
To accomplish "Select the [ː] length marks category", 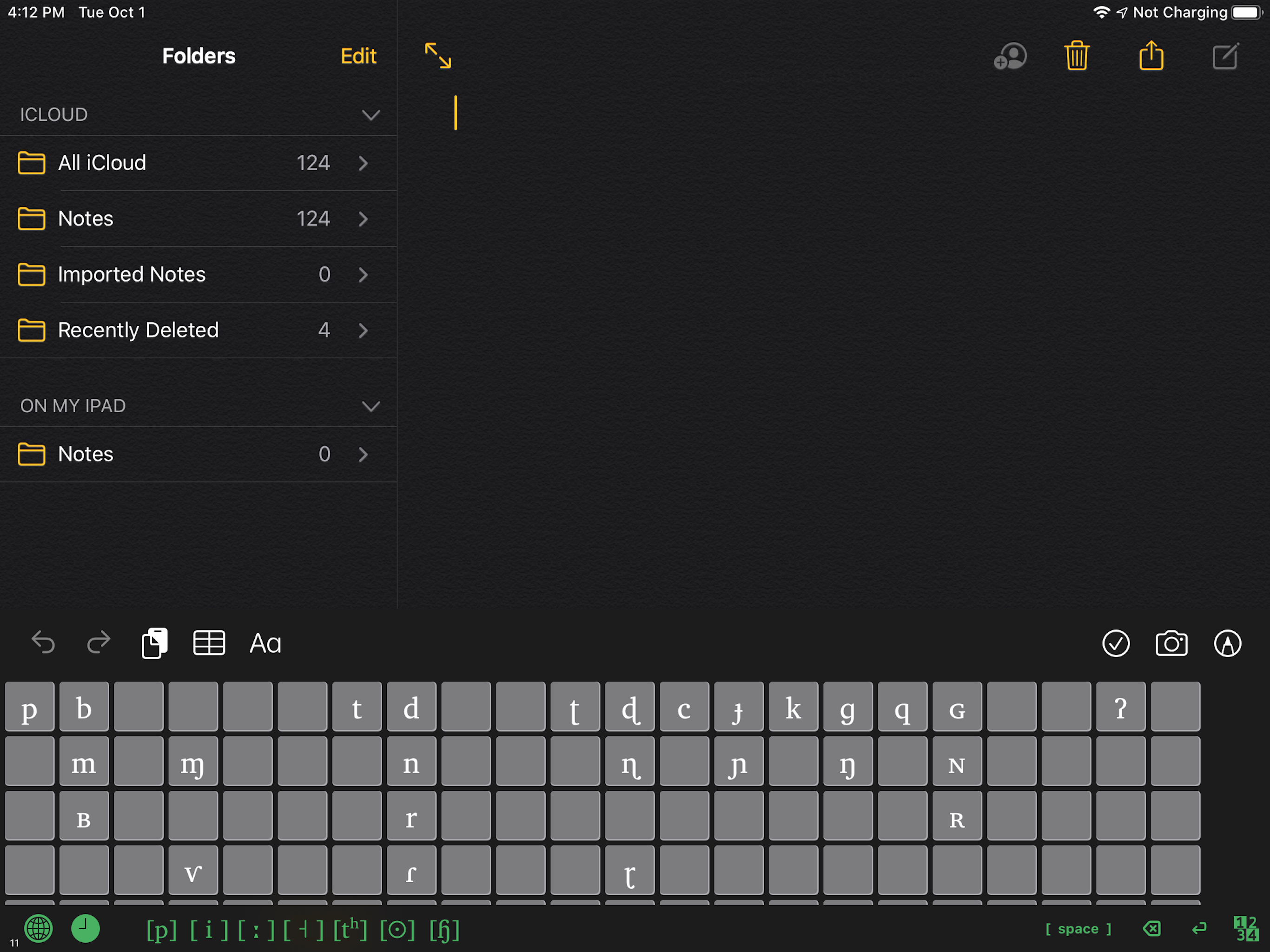I will click(256, 930).
